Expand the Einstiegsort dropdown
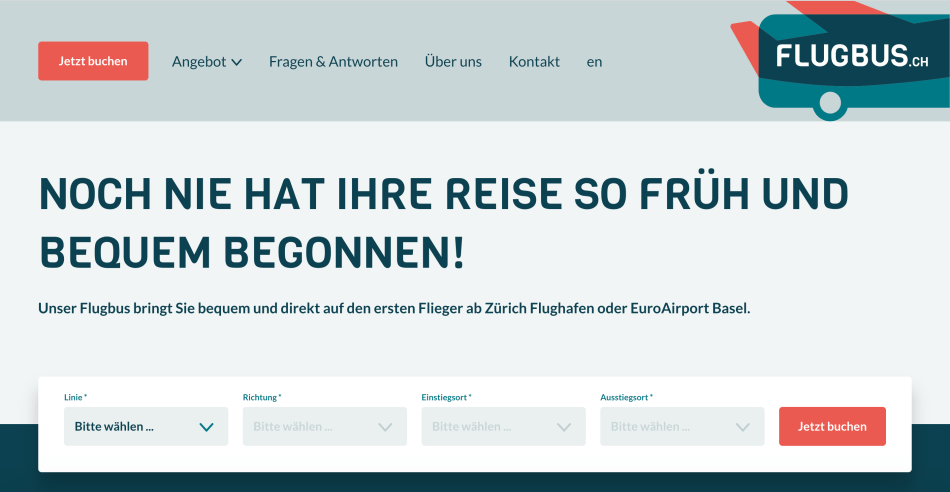 (503, 426)
